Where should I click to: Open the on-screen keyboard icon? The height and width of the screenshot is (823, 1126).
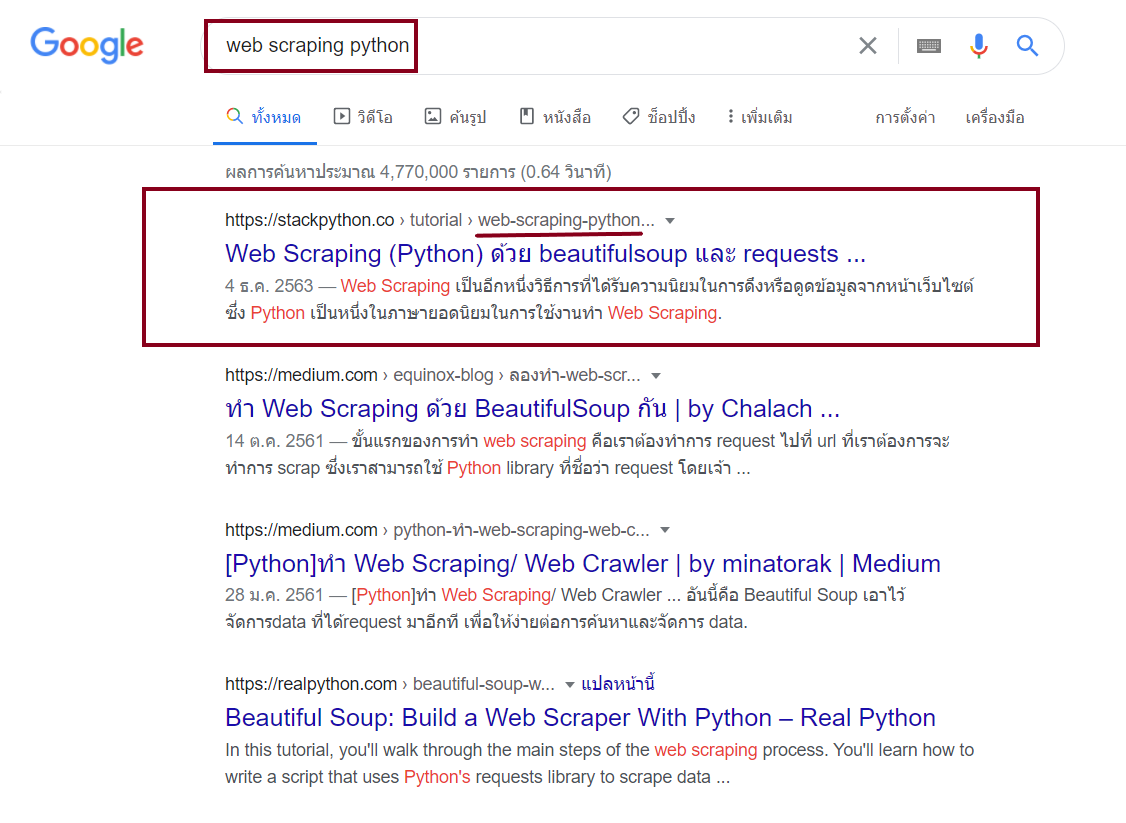pyautogui.click(x=929, y=46)
